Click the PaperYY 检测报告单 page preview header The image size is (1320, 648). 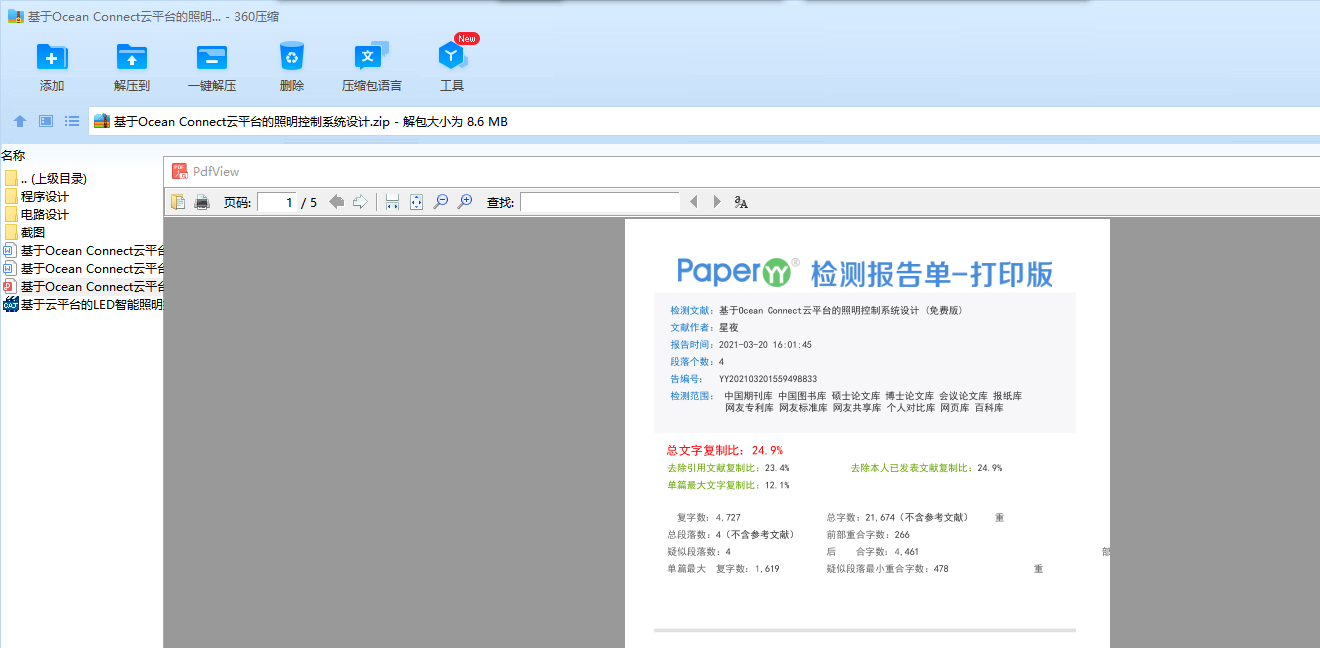click(865, 272)
